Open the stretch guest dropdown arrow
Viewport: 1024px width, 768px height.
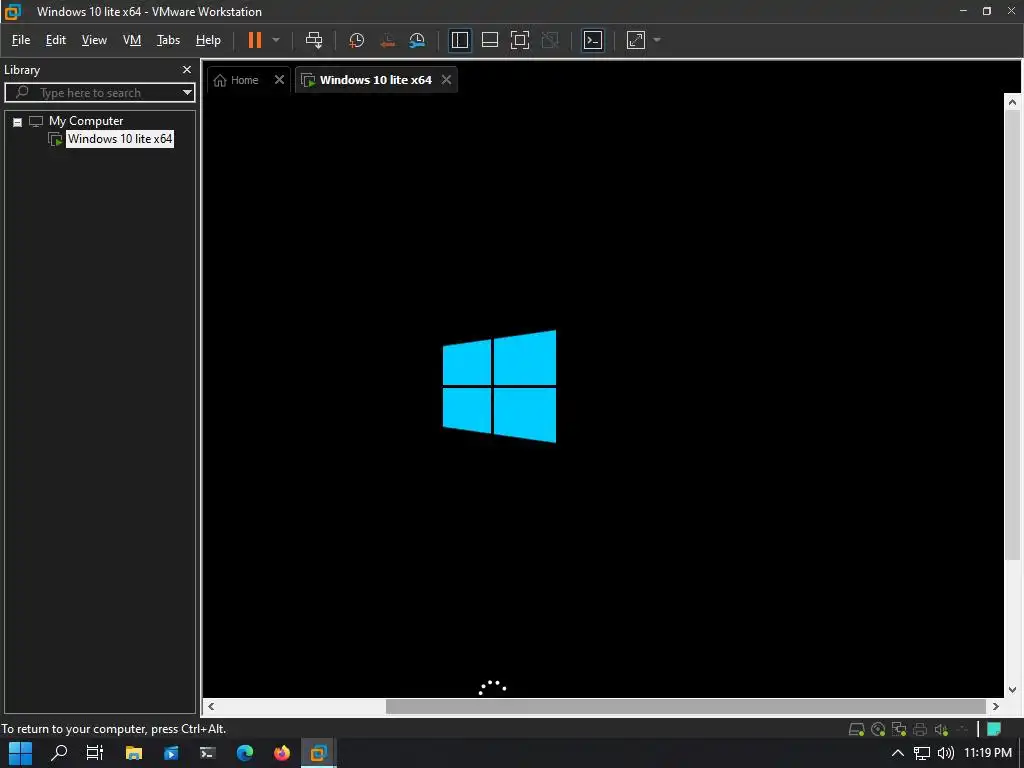(657, 40)
